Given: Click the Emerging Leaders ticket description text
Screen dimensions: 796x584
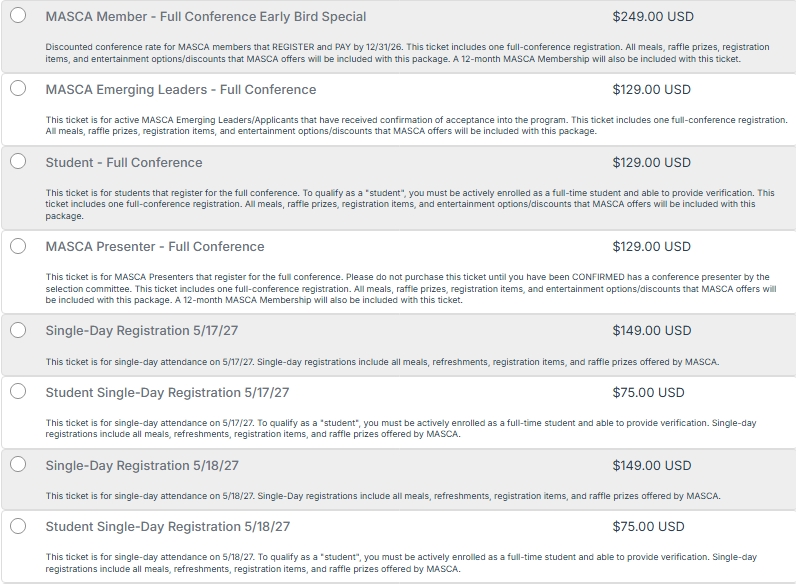Looking at the screenshot, I should [x=416, y=125].
